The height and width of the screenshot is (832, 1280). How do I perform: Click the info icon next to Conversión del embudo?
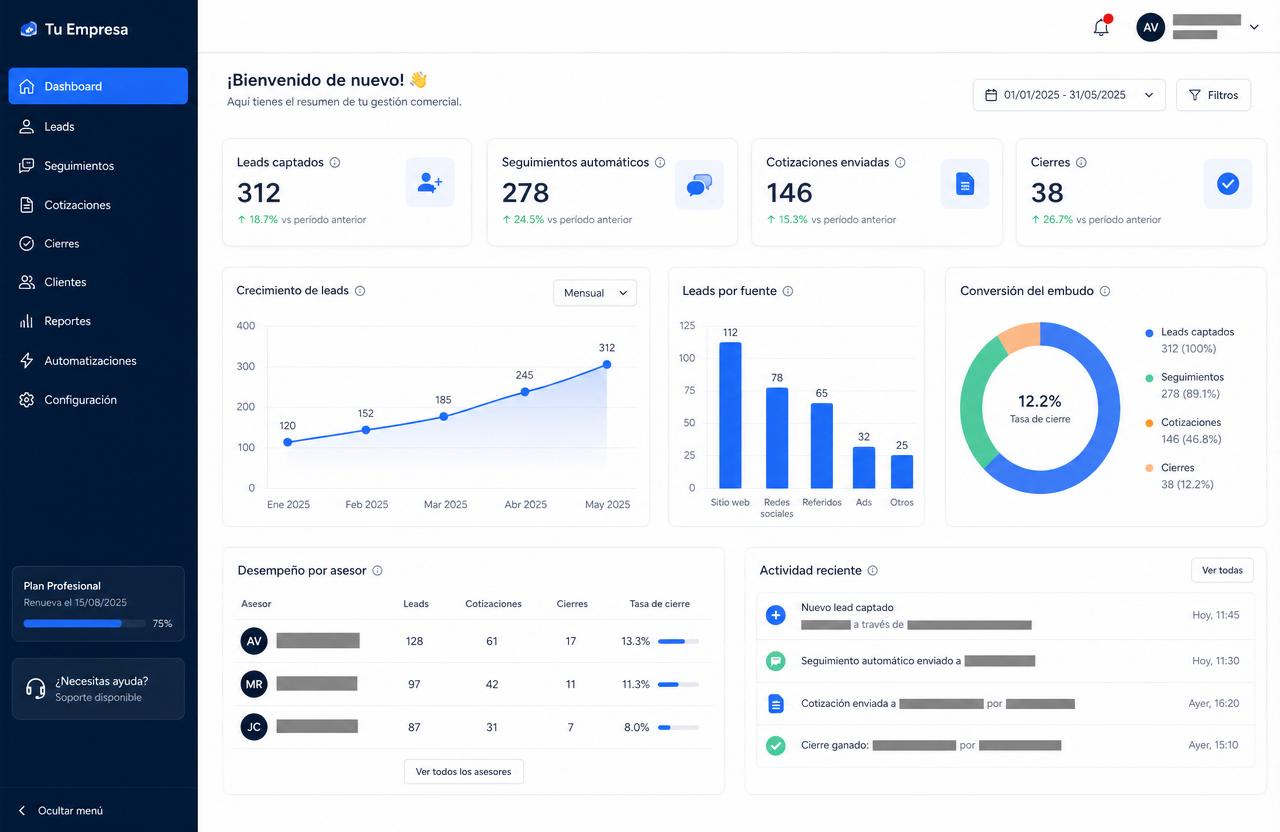[1105, 291]
